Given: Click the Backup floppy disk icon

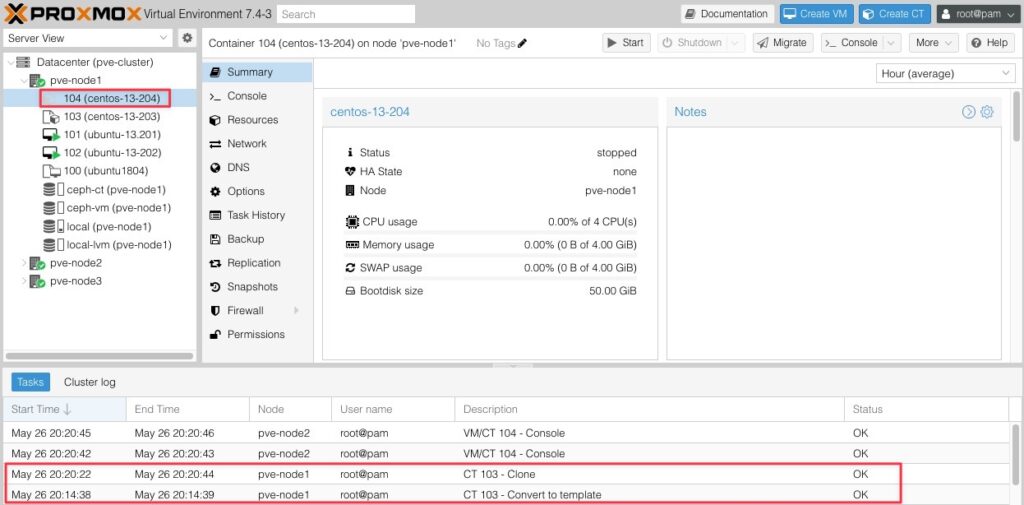Looking at the screenshot, I should (x=215, y=239).
